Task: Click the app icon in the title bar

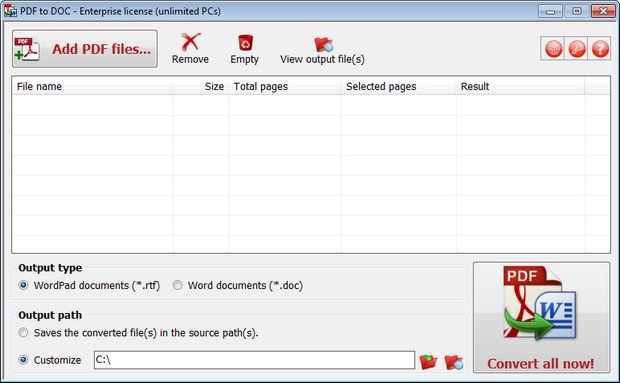Action: click(x=10, y=11)
